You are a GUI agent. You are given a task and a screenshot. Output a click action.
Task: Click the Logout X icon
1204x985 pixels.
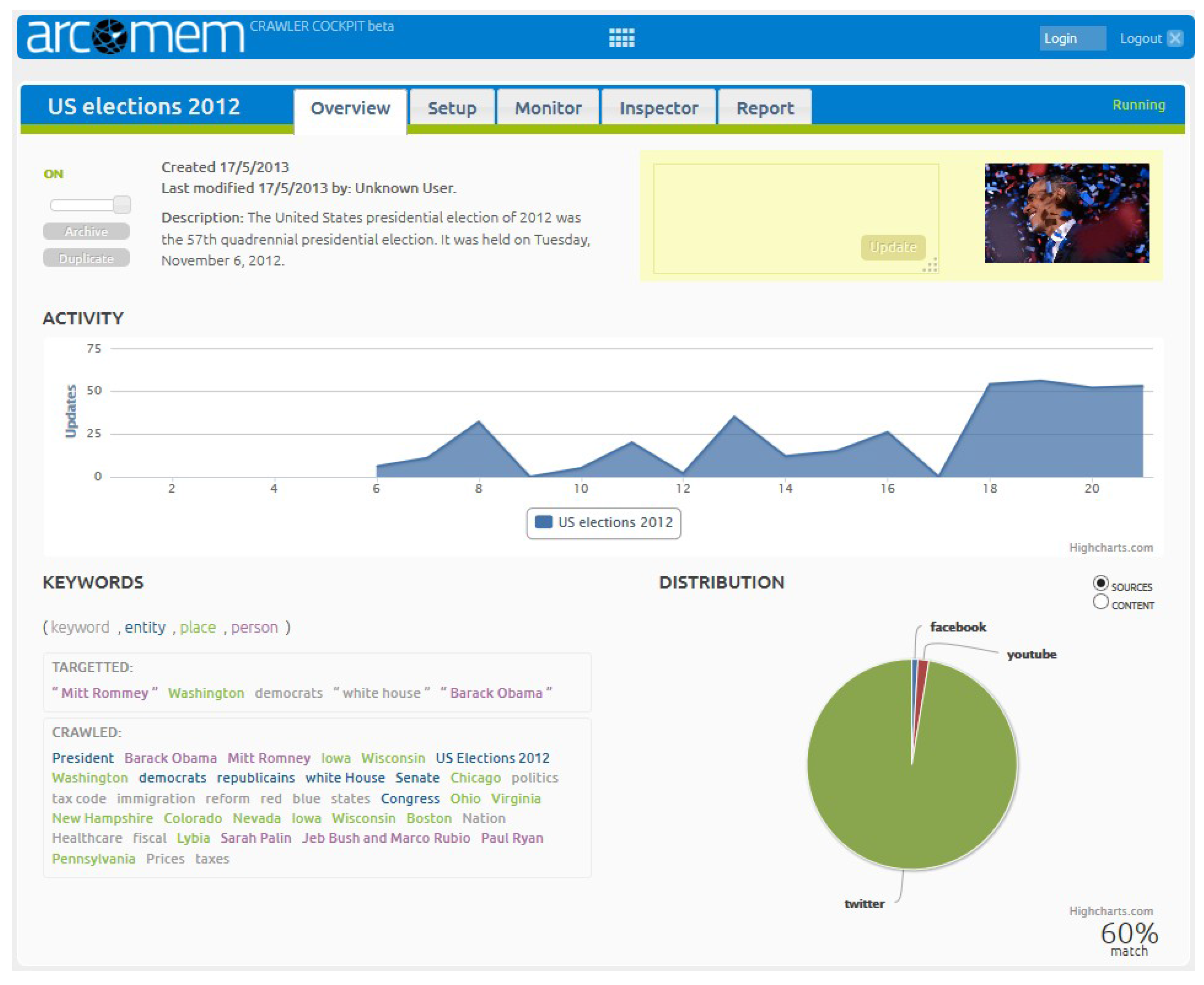pyautogui.click(x=1175, y=38)
